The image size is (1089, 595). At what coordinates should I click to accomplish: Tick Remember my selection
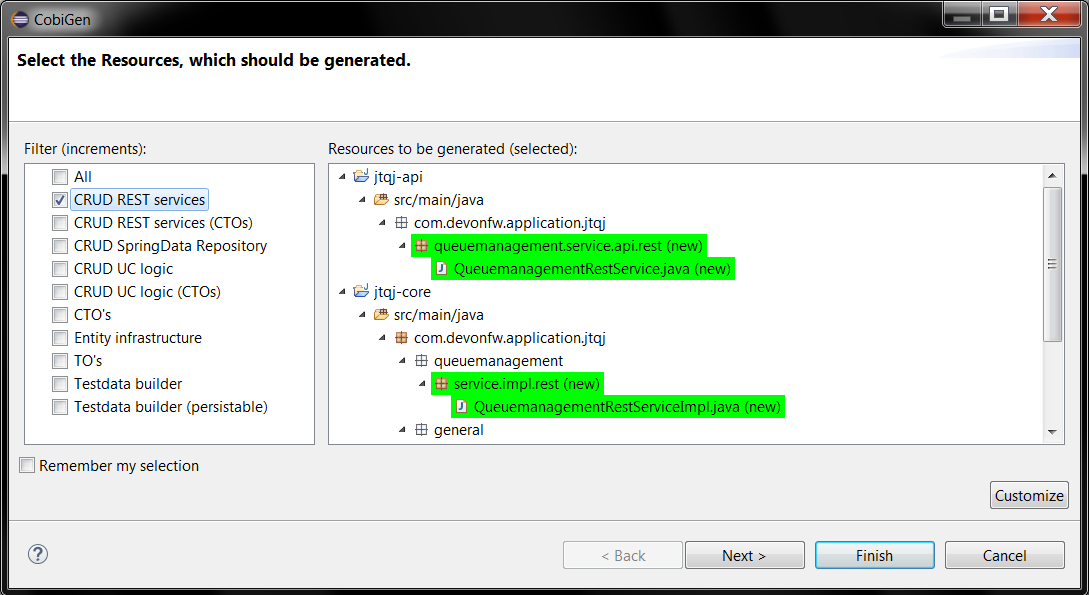pos(28,465)
